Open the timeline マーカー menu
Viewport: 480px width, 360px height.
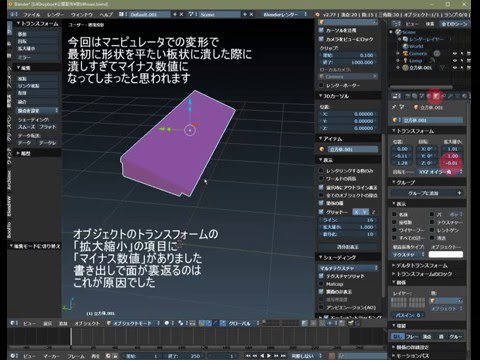click(x=52, y=356)
